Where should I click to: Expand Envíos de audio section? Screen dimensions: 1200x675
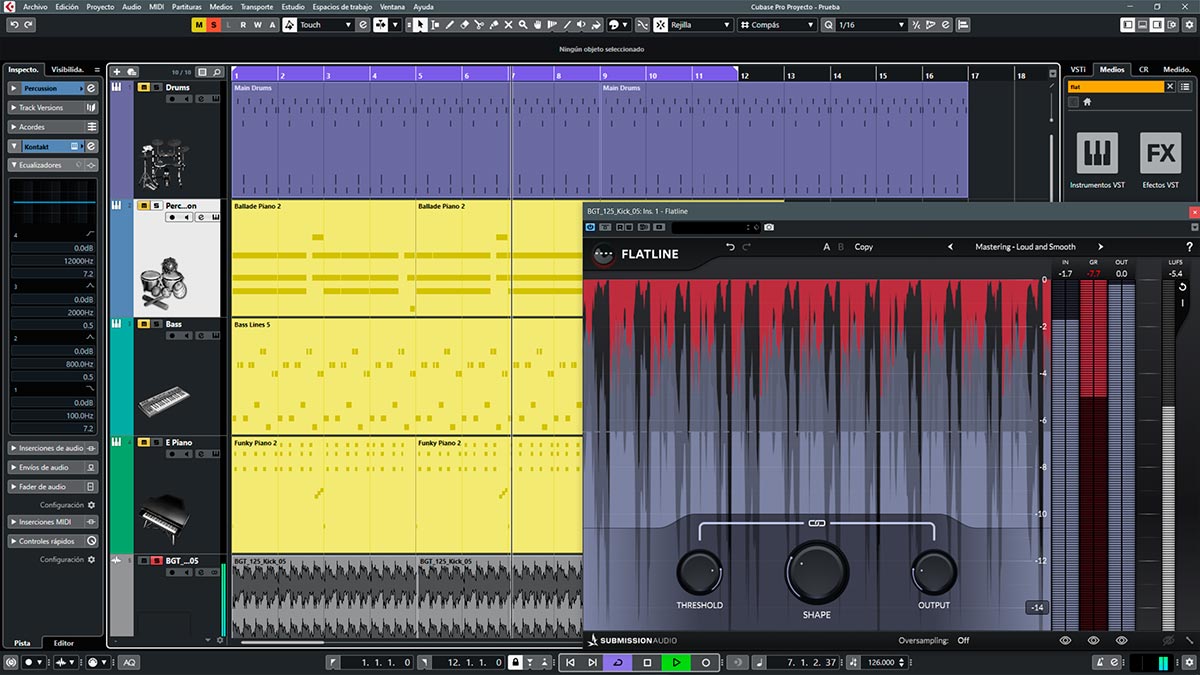pos(54,467)
